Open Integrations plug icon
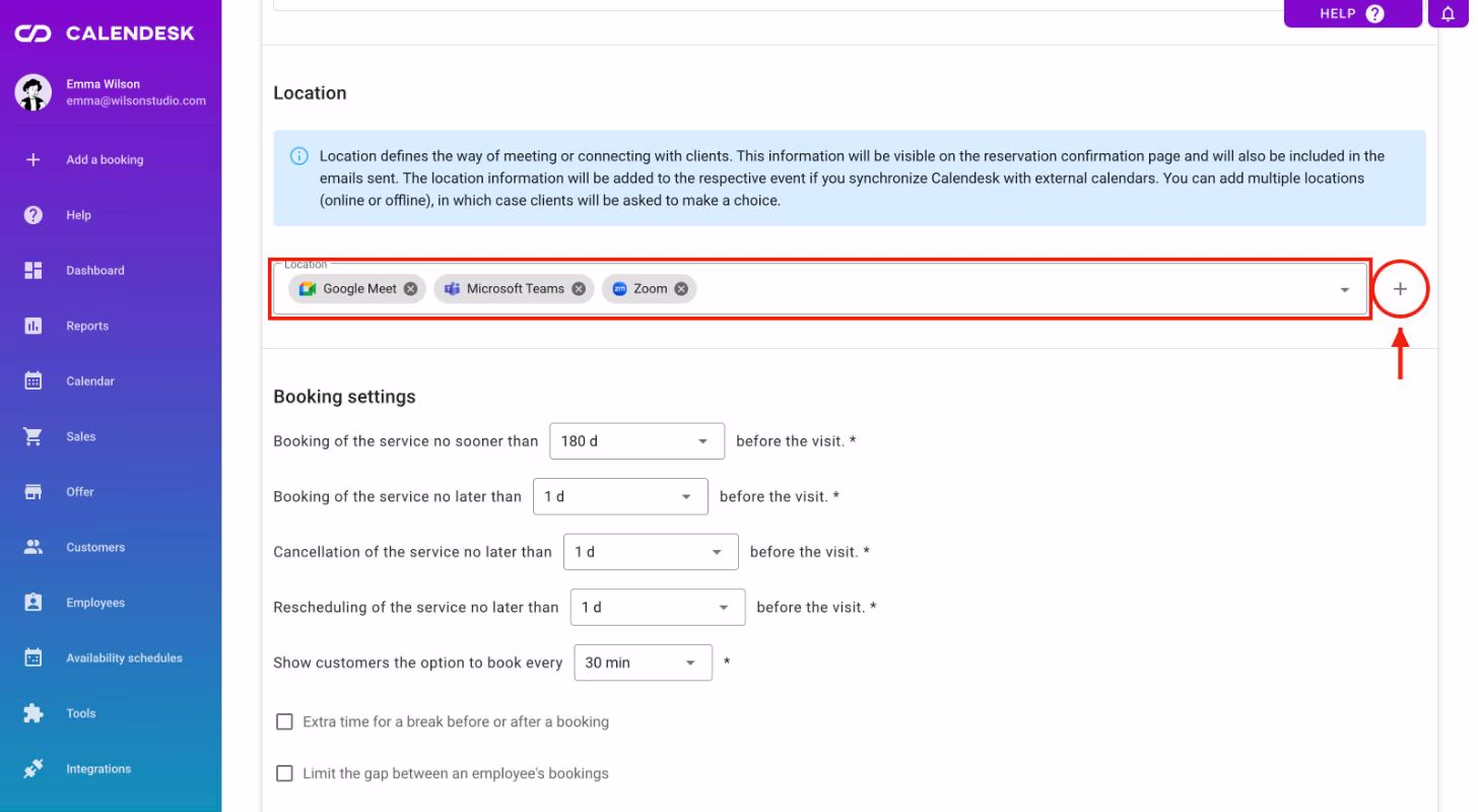Image resolution: width=1478 pixels, height=812 pixels. coord(33,769)
